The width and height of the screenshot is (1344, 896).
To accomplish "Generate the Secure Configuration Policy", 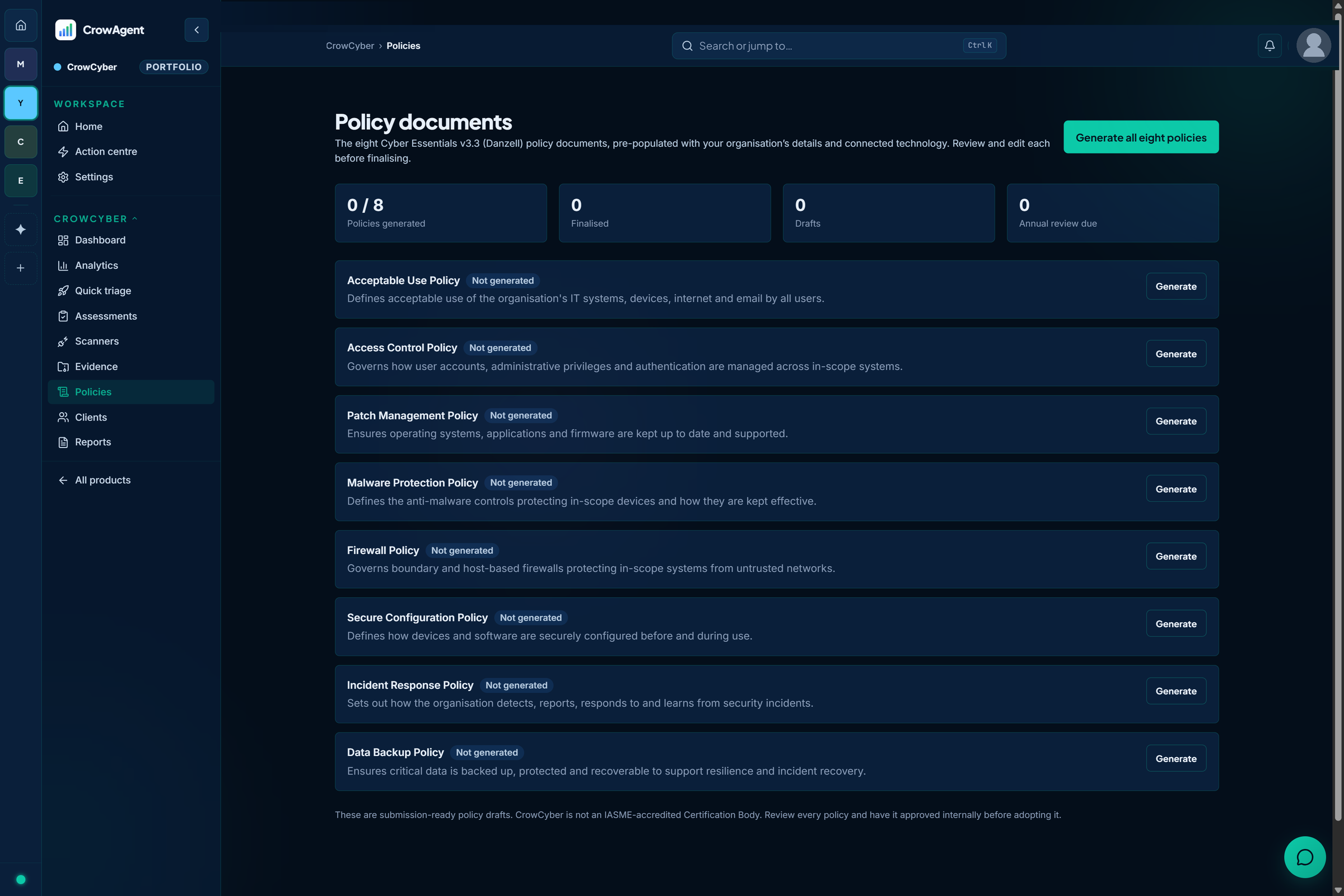I will pos(1175,623).
